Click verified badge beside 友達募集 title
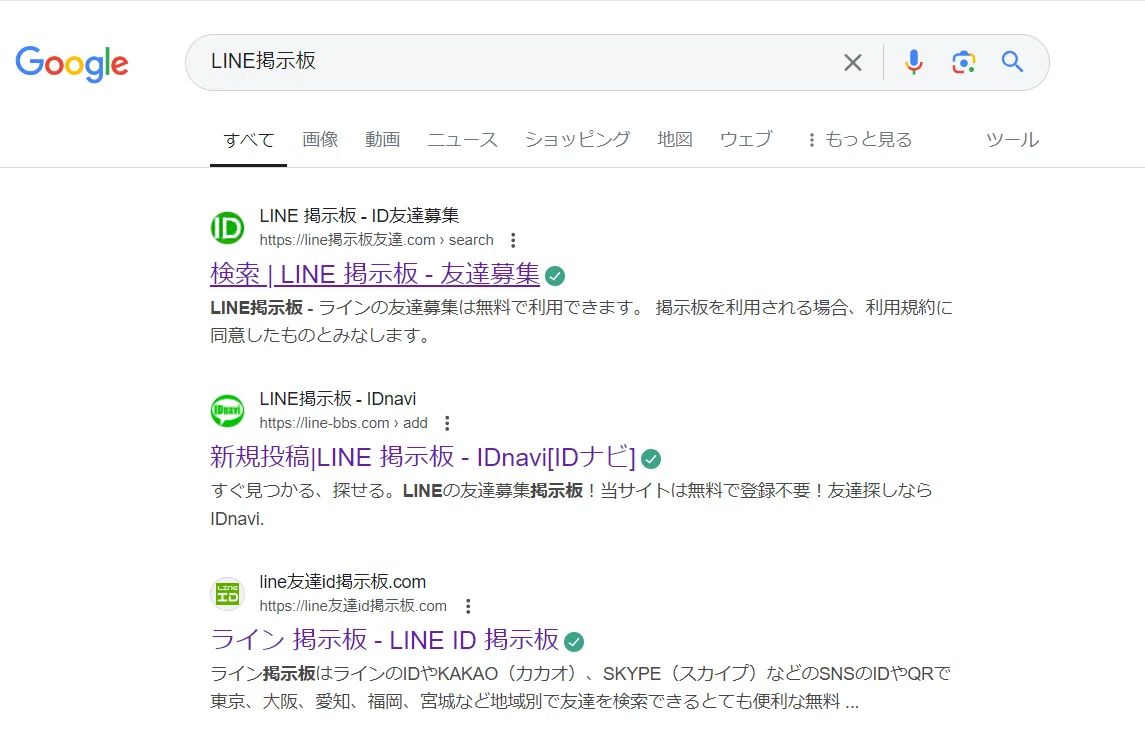The image size is (1145, 755). 555,276
